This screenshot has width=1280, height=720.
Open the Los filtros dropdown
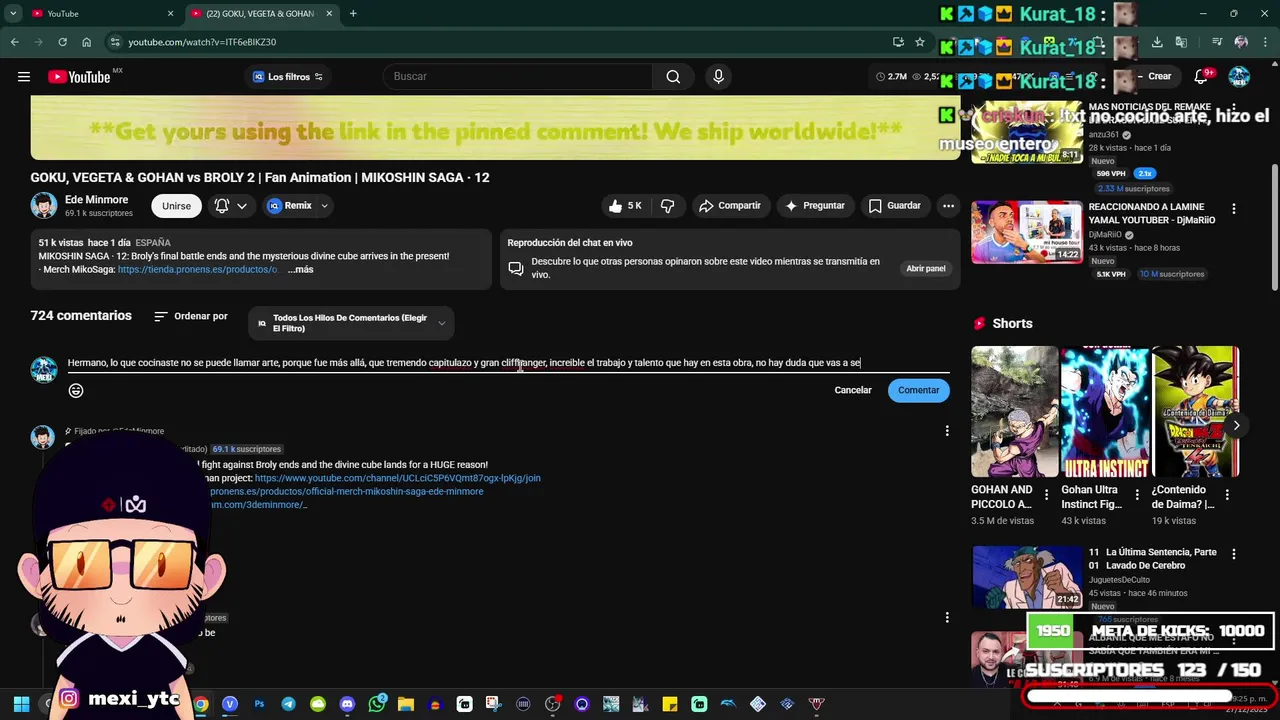tap(288, 77)
